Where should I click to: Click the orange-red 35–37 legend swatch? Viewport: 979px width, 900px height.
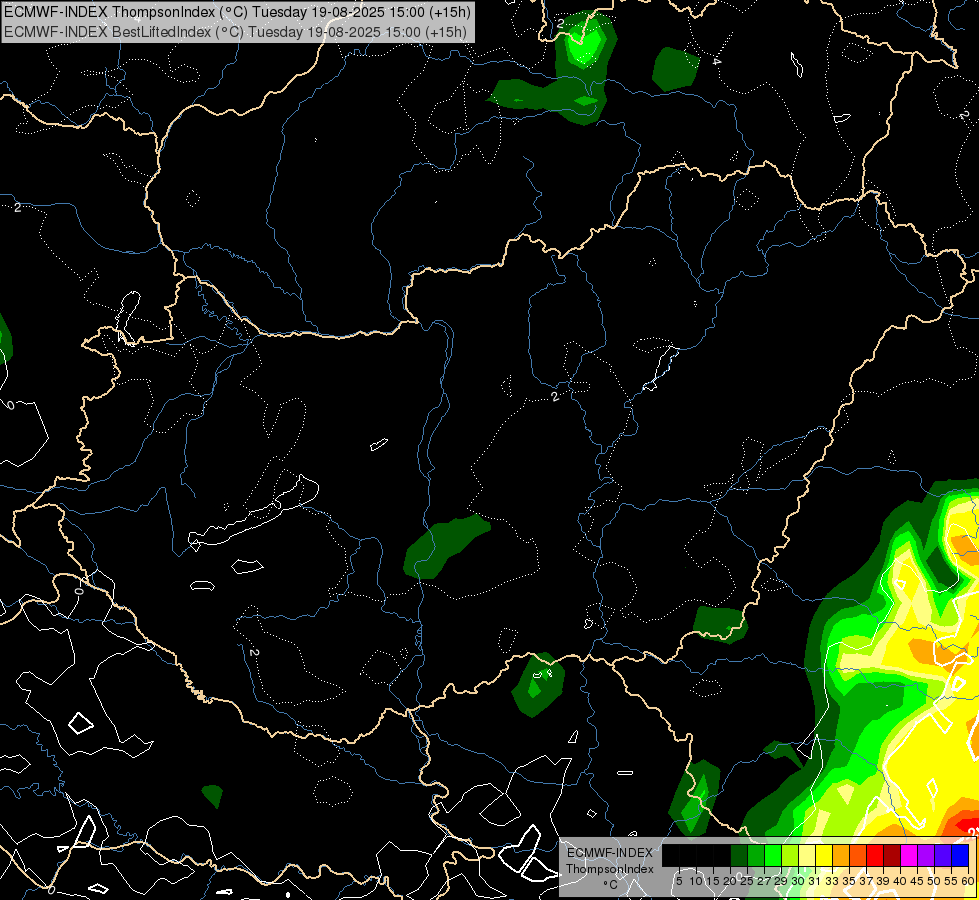[x=858, y=856]
